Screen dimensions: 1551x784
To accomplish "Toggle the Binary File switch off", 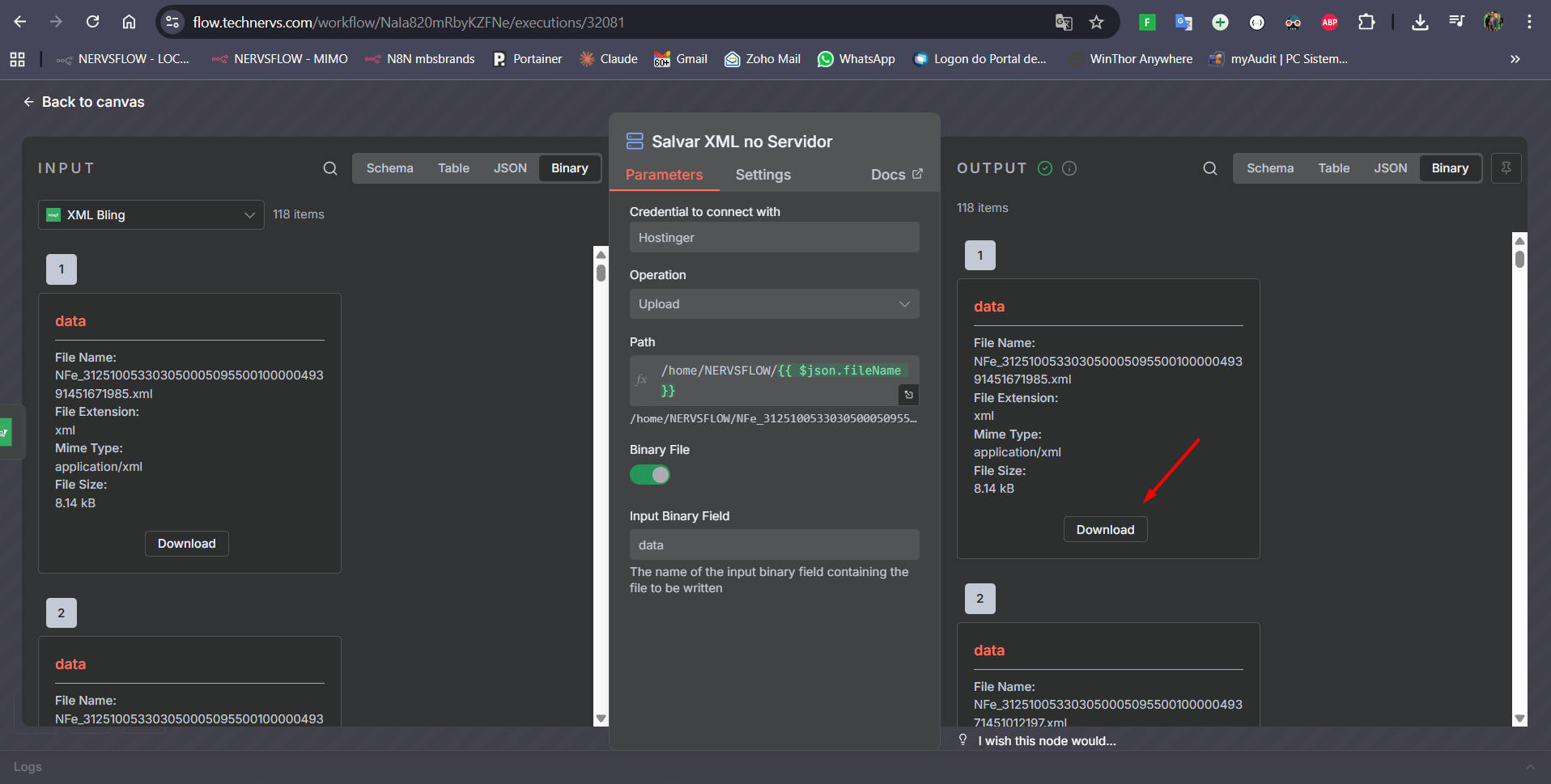I will pos(650,475).
